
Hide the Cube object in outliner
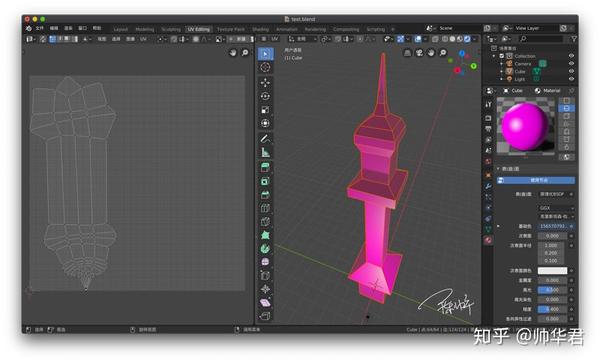point(571,71)
